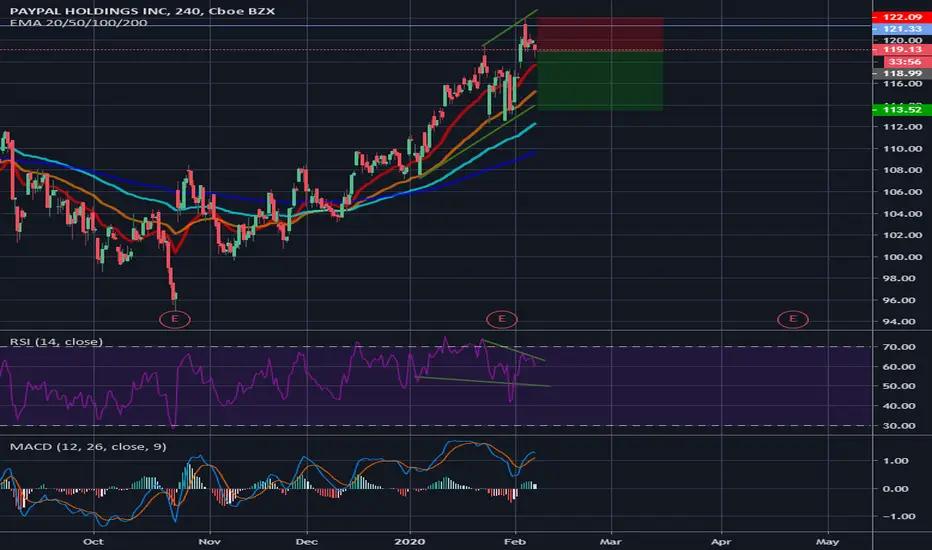Click the May label on time axis
Screen dimensions: 932x550
point(827,542)
